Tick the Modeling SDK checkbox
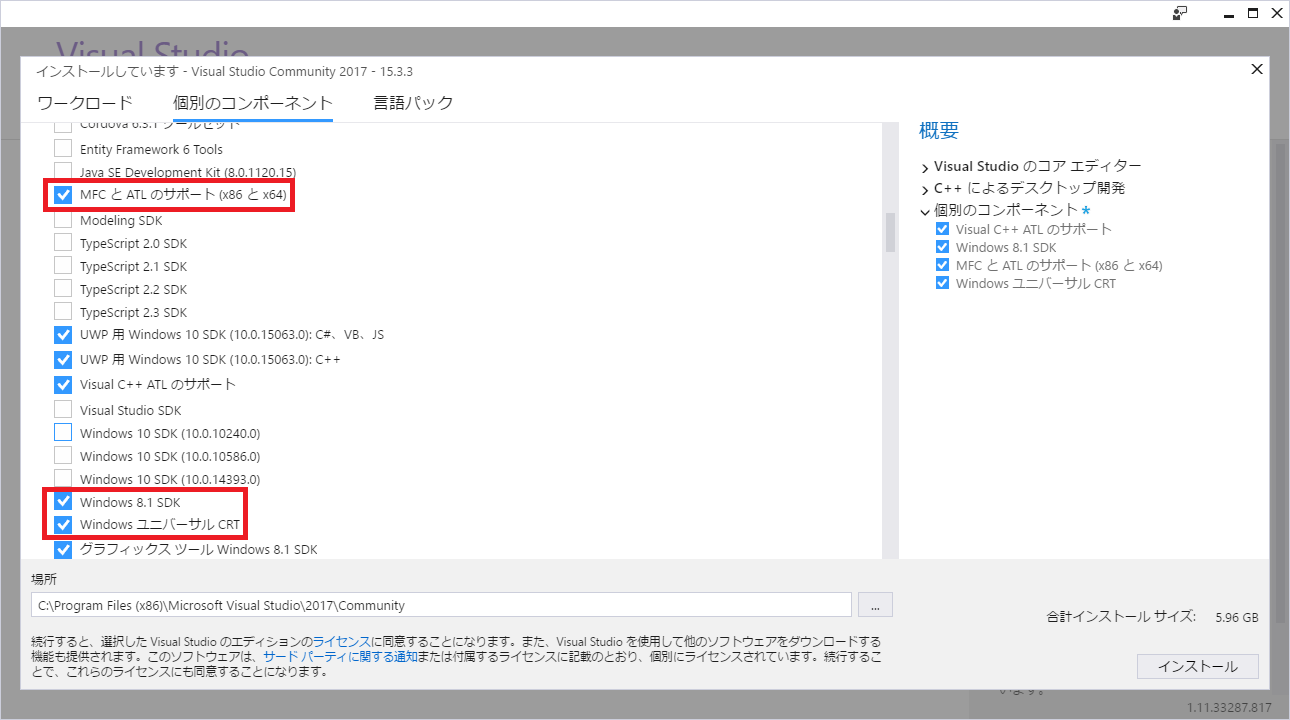 (63, 220)
